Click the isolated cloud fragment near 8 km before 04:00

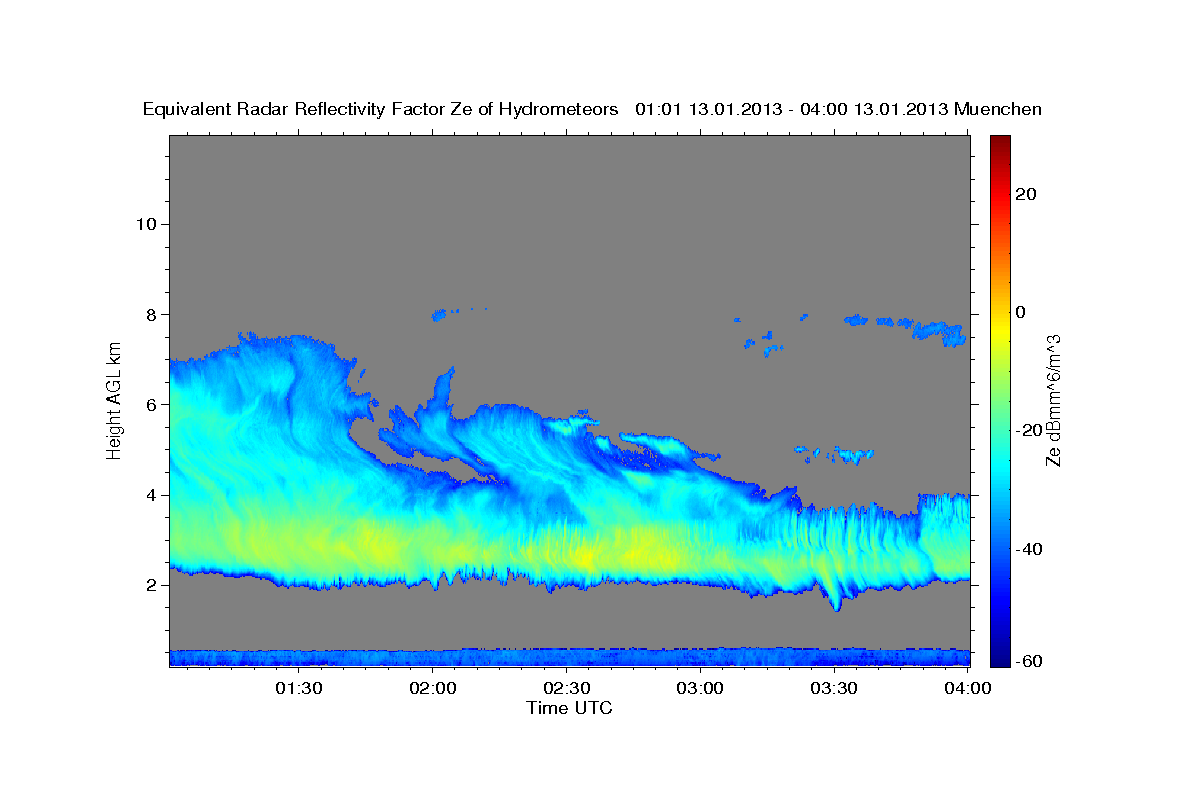point(940,332)
